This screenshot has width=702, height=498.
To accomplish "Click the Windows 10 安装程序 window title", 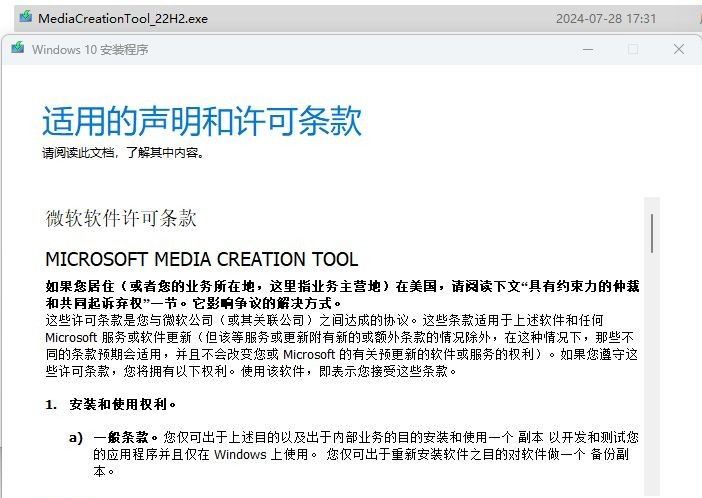I will tap(90, 50).
